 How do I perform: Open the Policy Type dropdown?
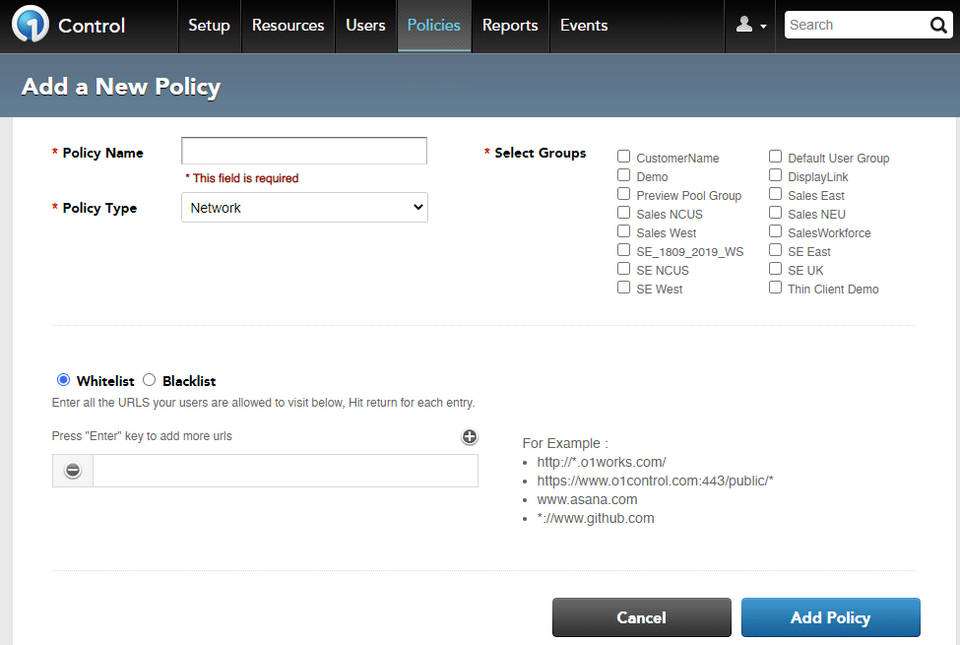(304, 208)
